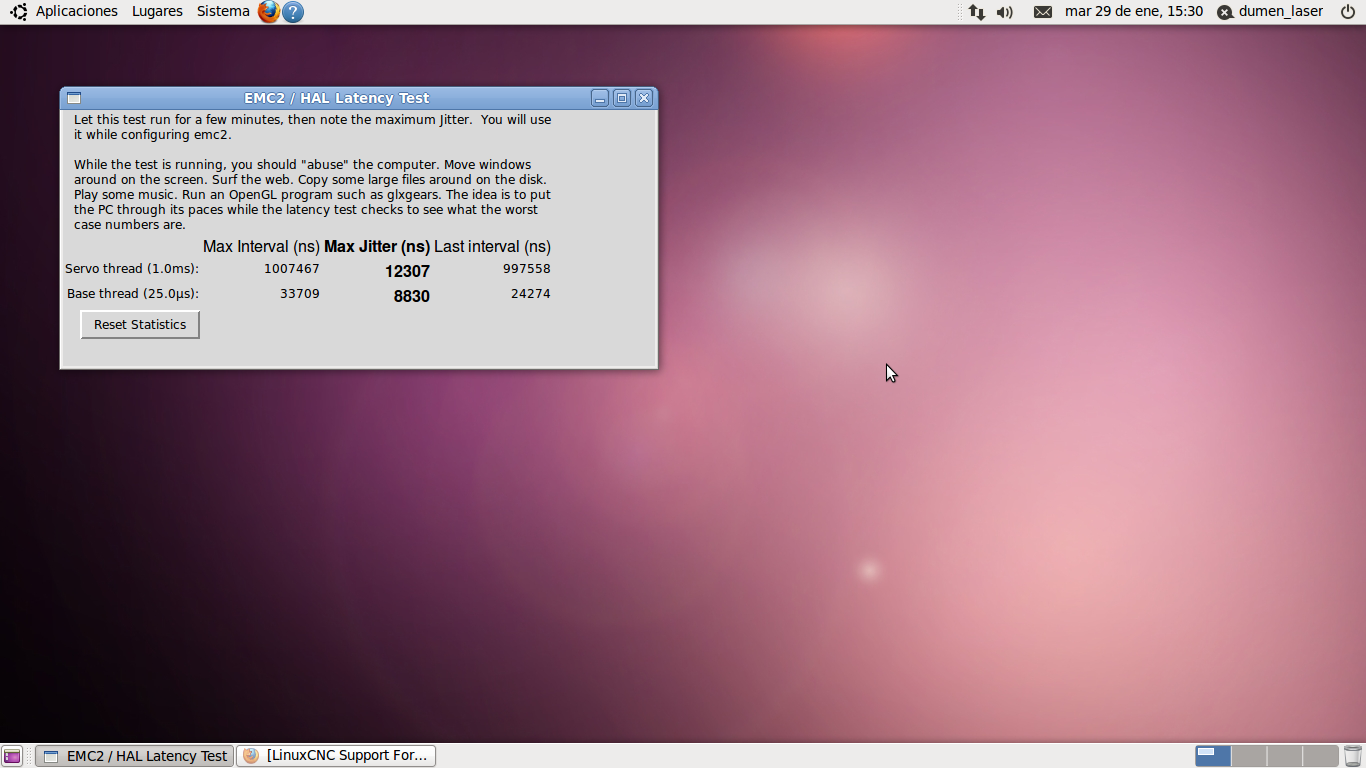1366x768 pixels.
Task: Select the base thread max jitter 8830
Action: 411,296
